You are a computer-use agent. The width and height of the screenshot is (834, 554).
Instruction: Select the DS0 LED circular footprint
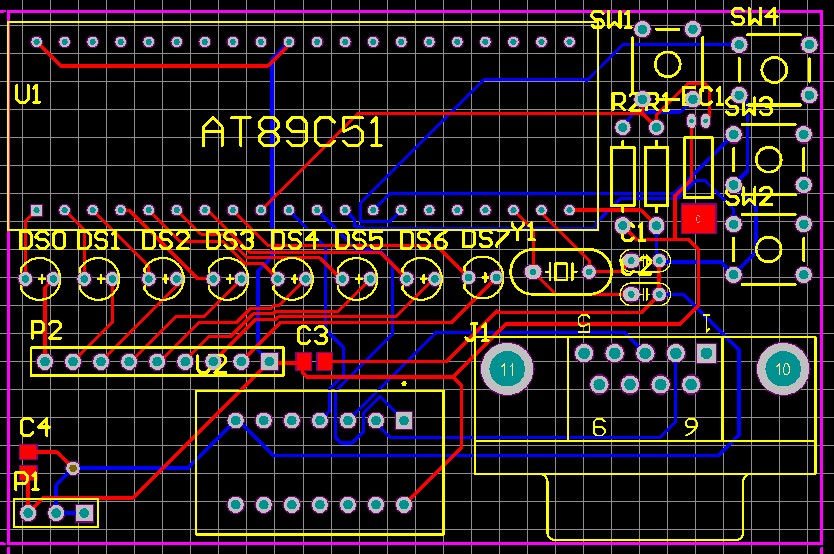click(x=40, y=279)
